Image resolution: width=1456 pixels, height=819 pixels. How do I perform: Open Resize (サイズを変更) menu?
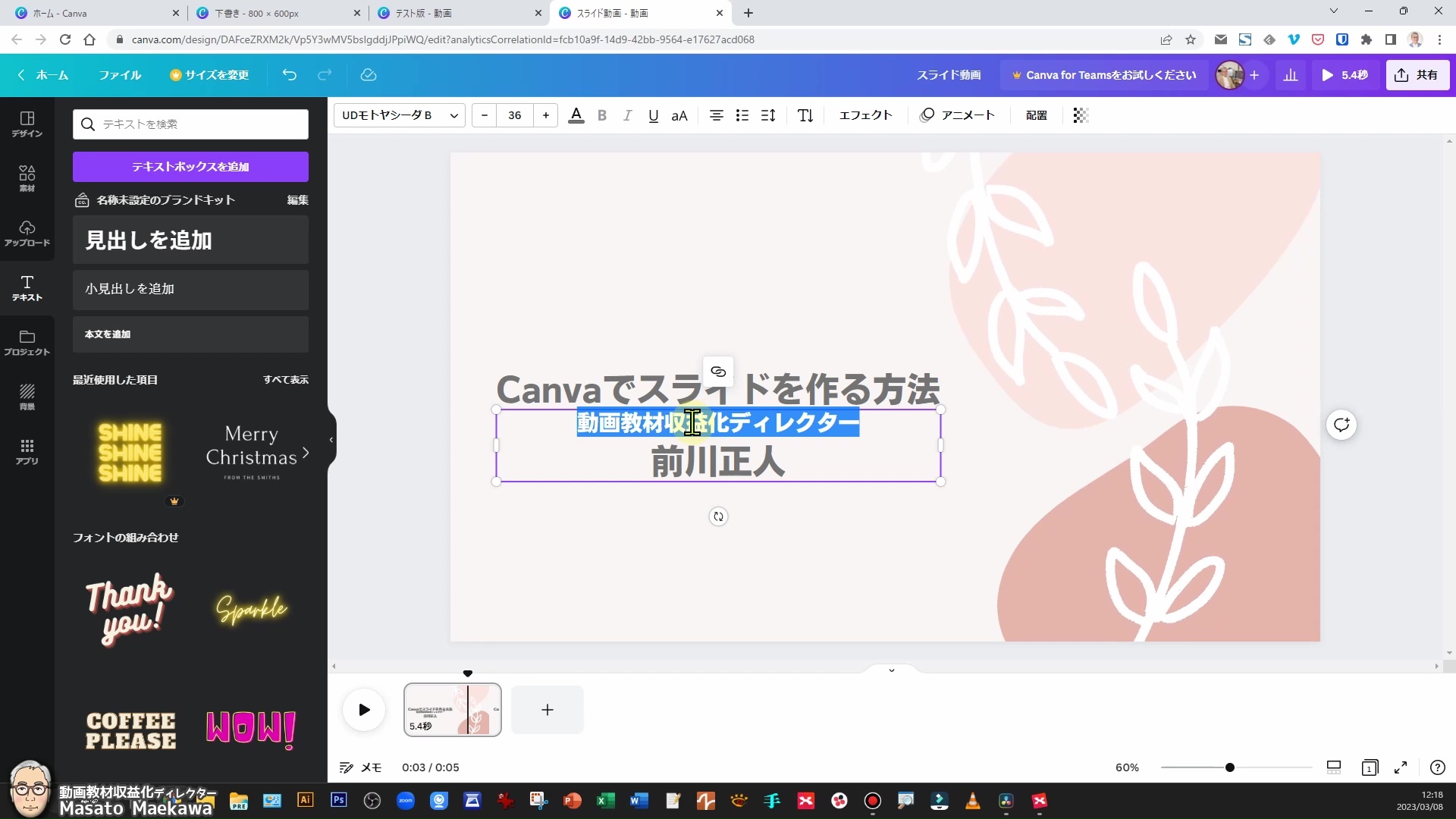tap(209, 75)
